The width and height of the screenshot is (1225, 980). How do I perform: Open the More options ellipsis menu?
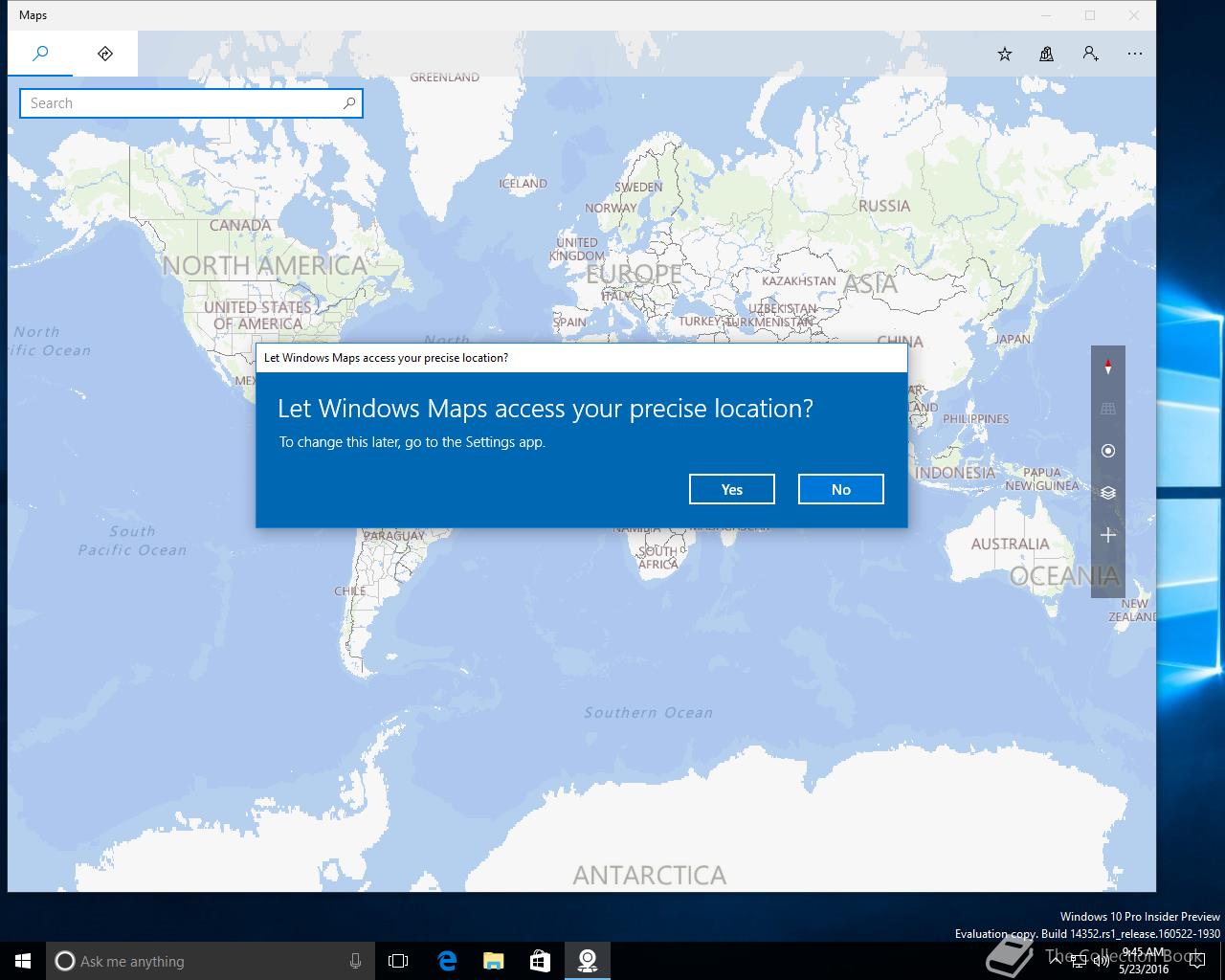(1135, 54)
